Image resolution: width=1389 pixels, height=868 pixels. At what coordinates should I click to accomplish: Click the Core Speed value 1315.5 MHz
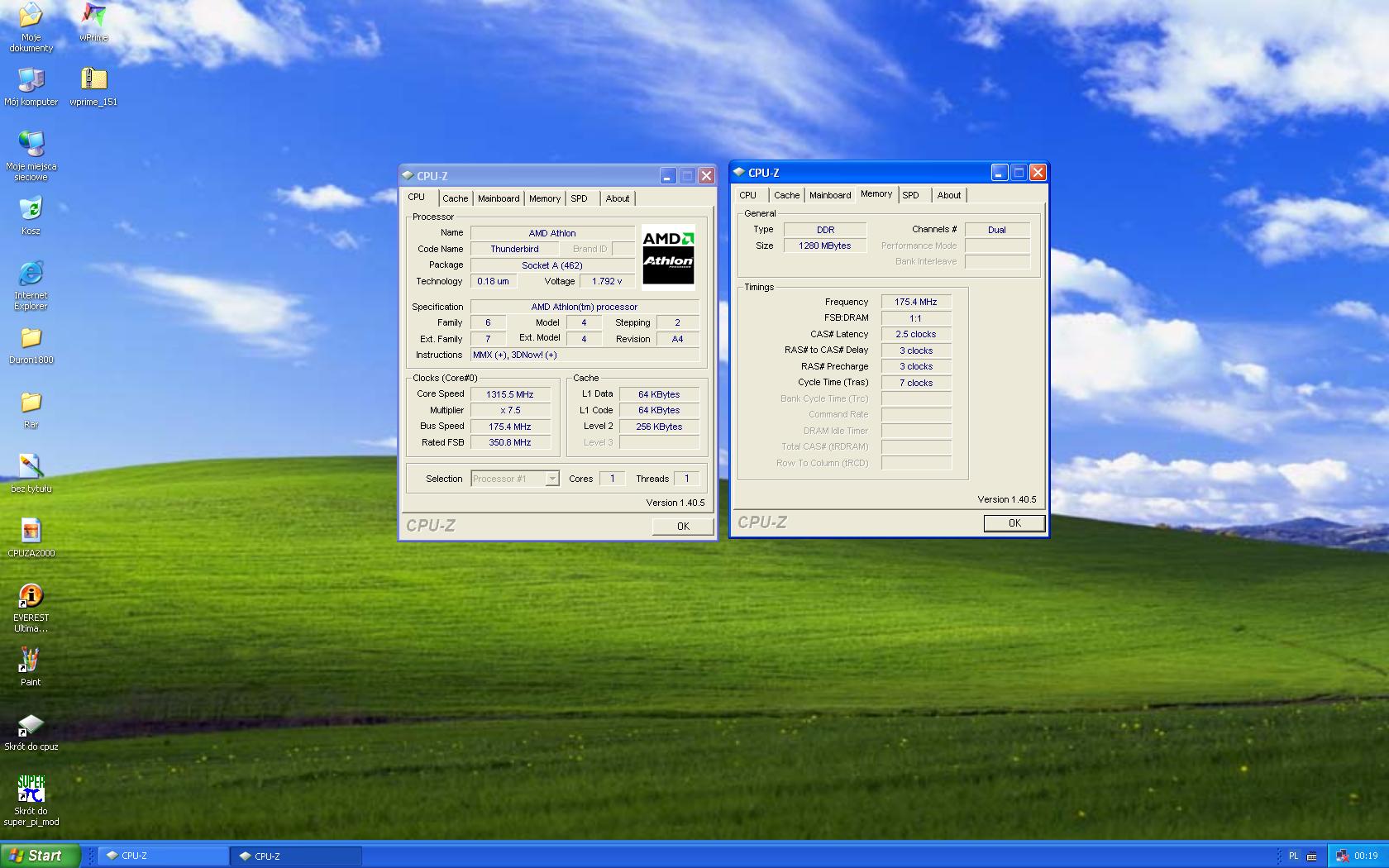510,394
